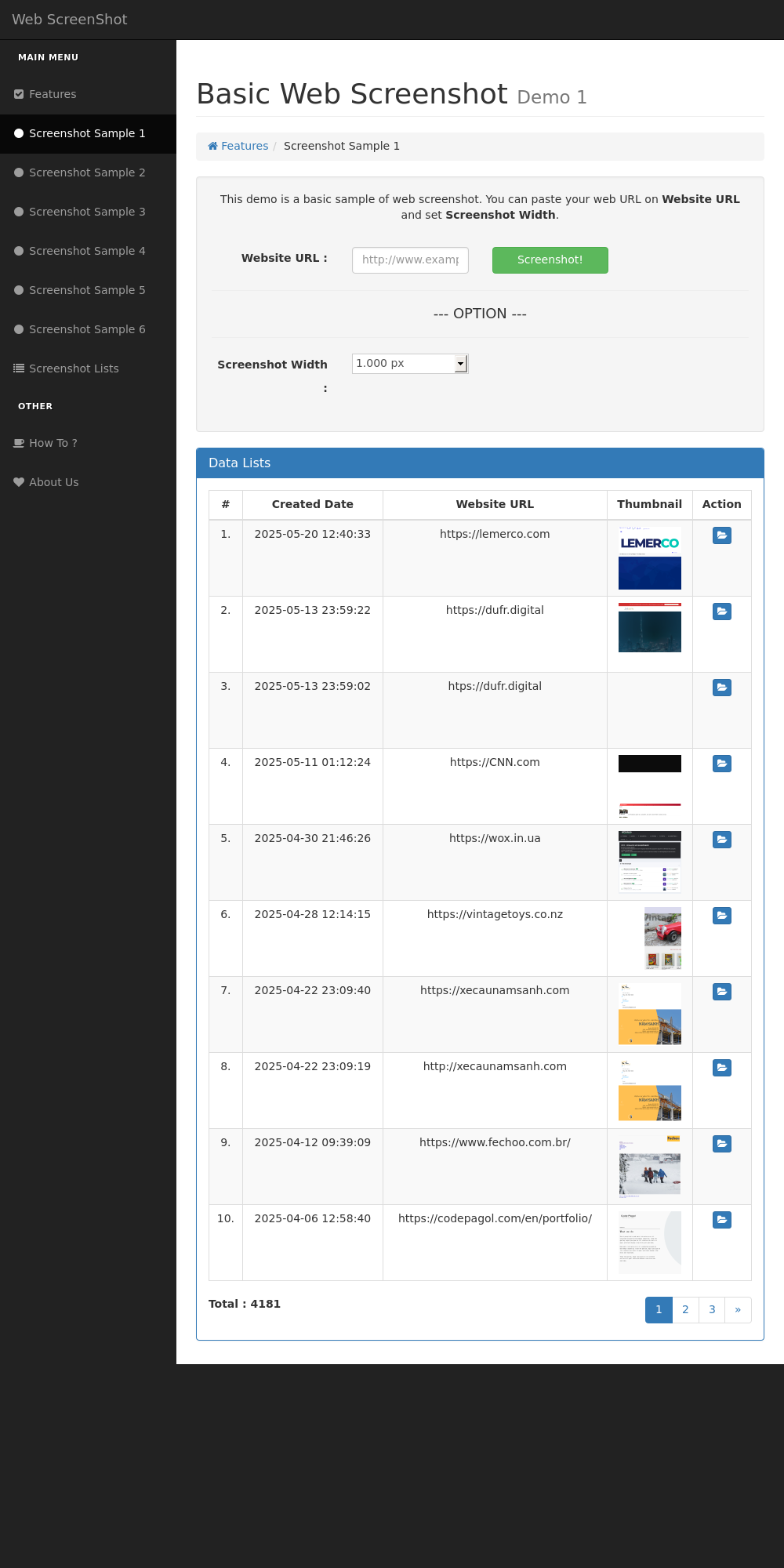Click the How To coffee cup icon

[x=19, y=443]
